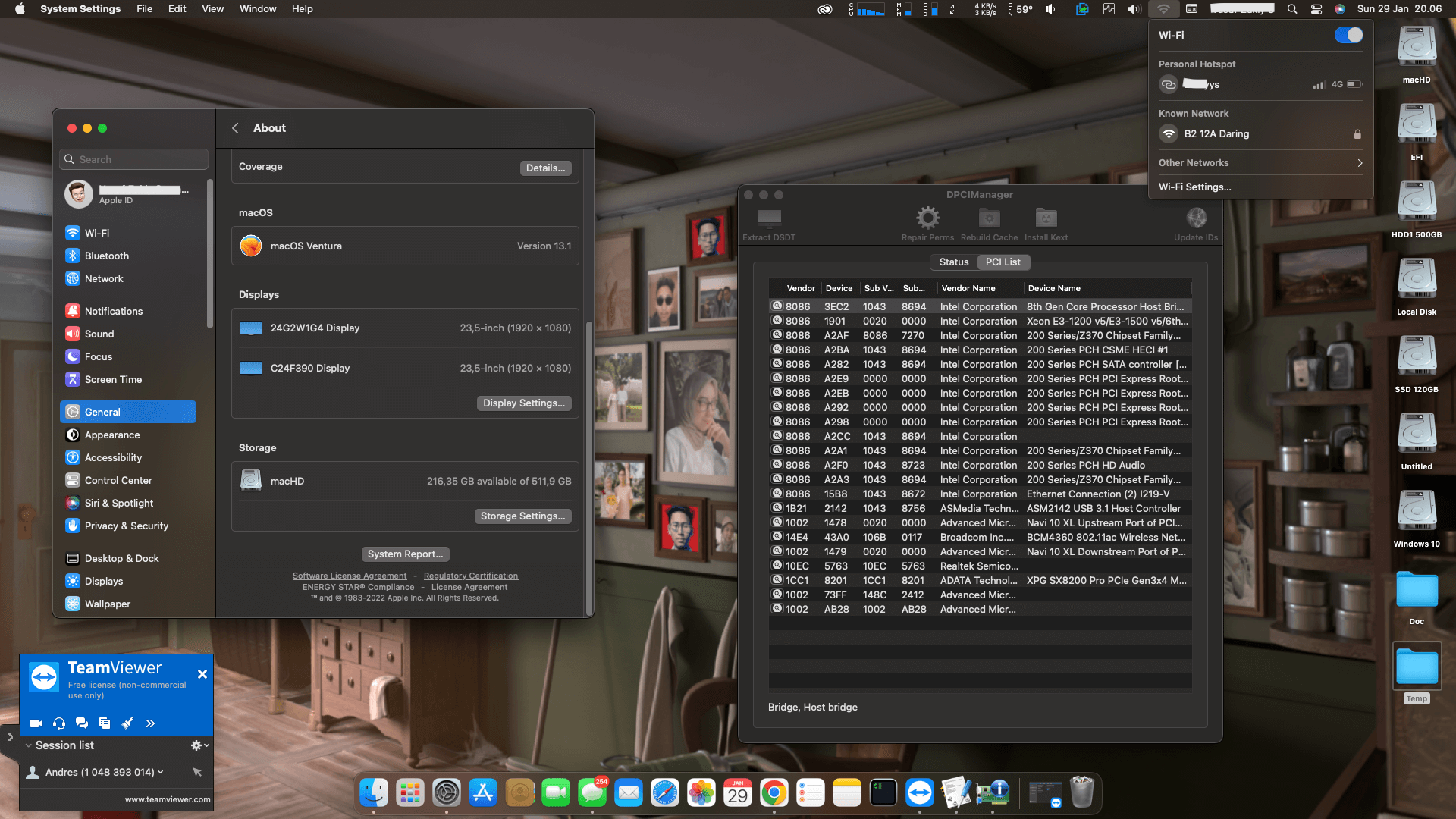Image resolution: width=1456 pixels, height=819 pixels.
Task: Open Trash in the Dock
Action: 1082,793
